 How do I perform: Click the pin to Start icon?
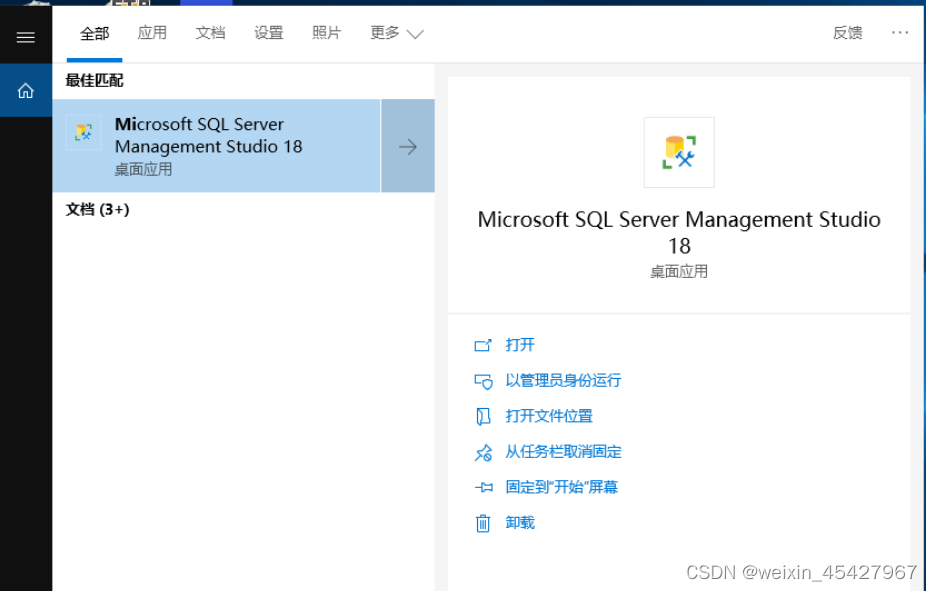483,488
